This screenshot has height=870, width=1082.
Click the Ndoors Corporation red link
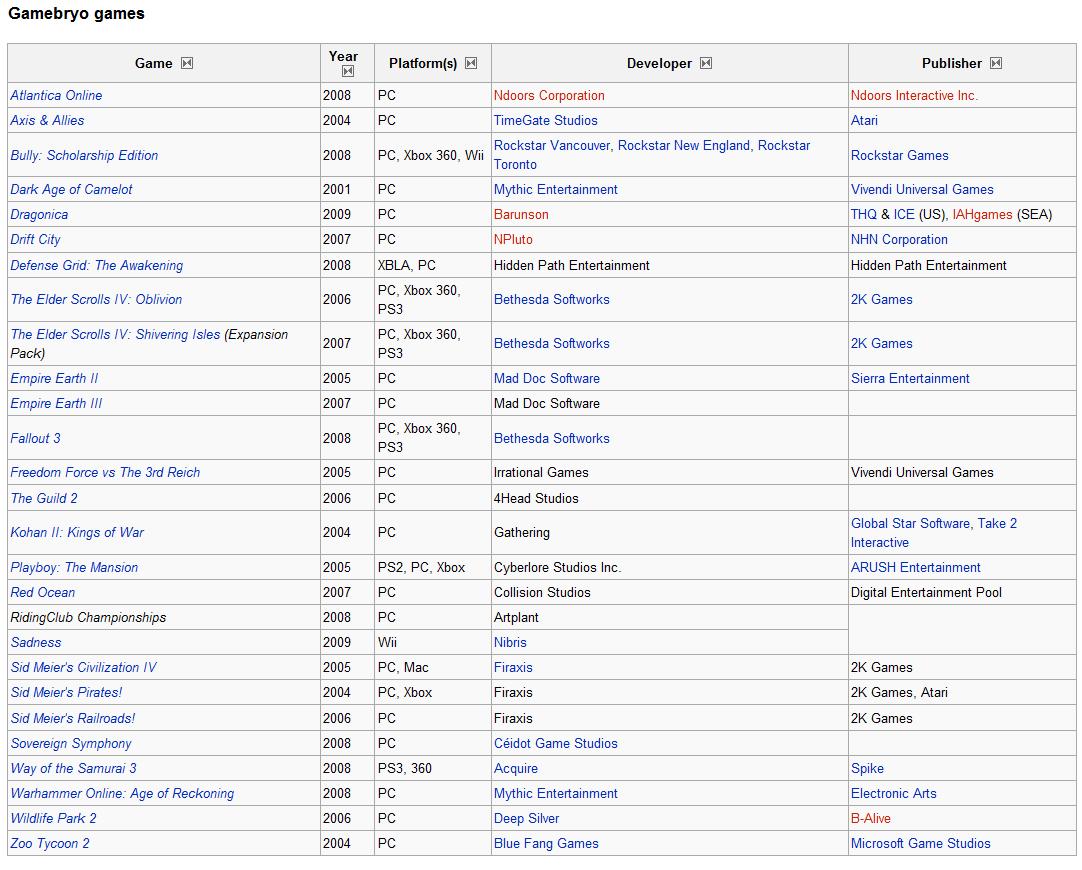549,95
